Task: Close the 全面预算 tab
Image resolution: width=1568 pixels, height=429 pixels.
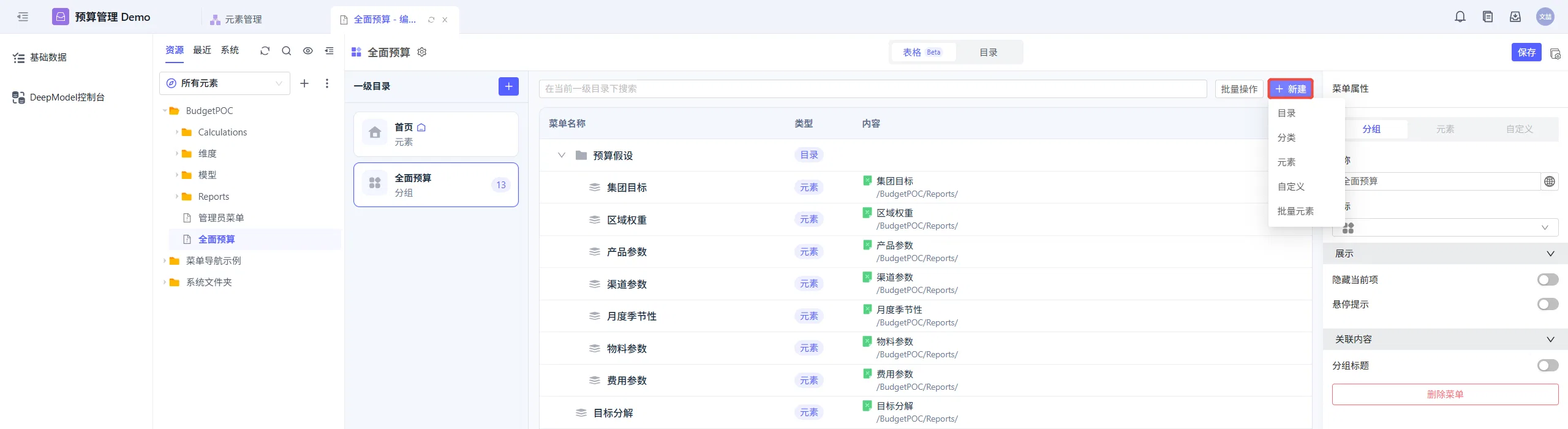Action: pos(445,20)
